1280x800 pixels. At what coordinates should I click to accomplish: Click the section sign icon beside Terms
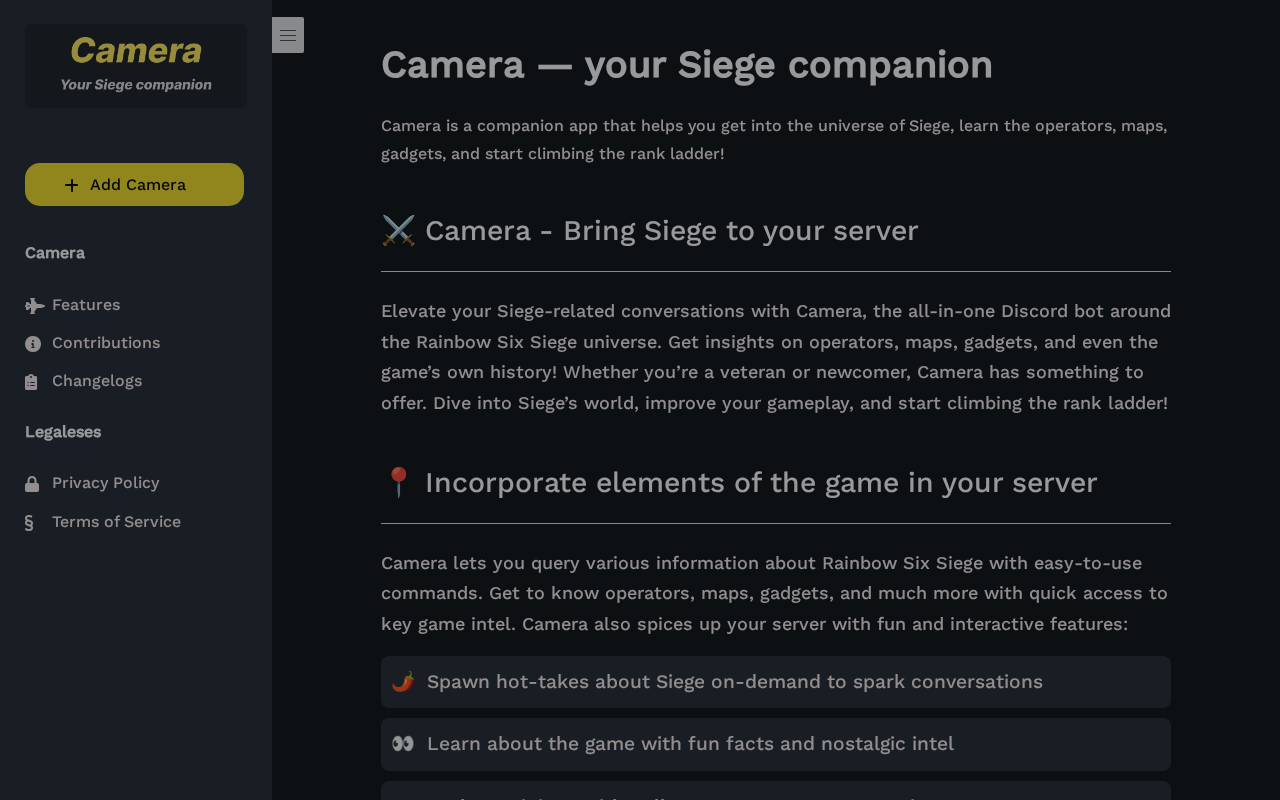click(29, 522)
